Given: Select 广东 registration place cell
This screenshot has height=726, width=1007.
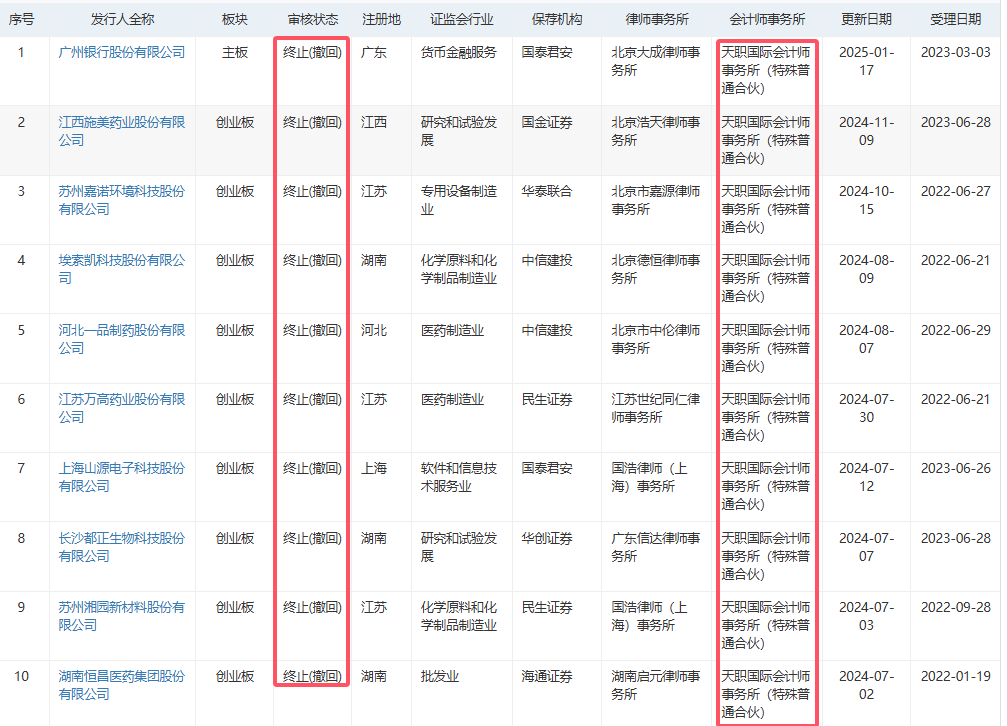Looking at the screenshot, I should (373, 52).
